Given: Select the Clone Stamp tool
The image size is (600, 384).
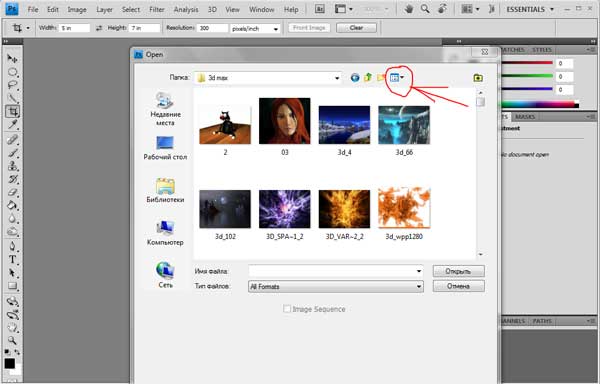Looking at the screenshot, I should click(x=12, y=166).
